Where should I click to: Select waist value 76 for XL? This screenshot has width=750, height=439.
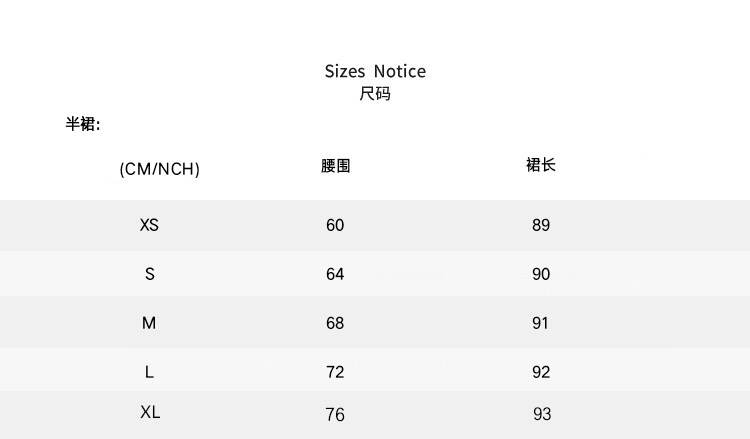335,414
